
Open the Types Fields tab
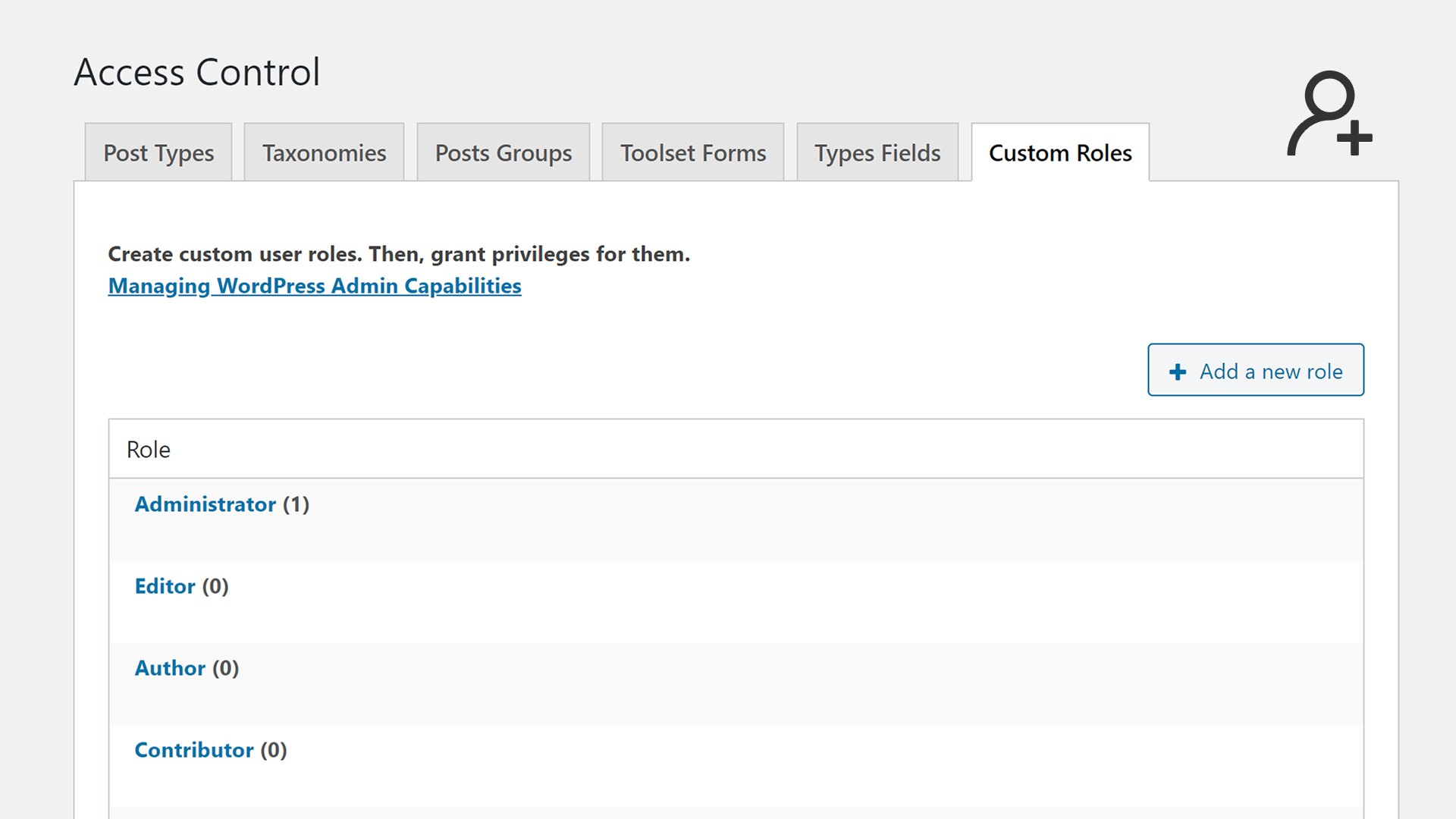pos(877,153)
